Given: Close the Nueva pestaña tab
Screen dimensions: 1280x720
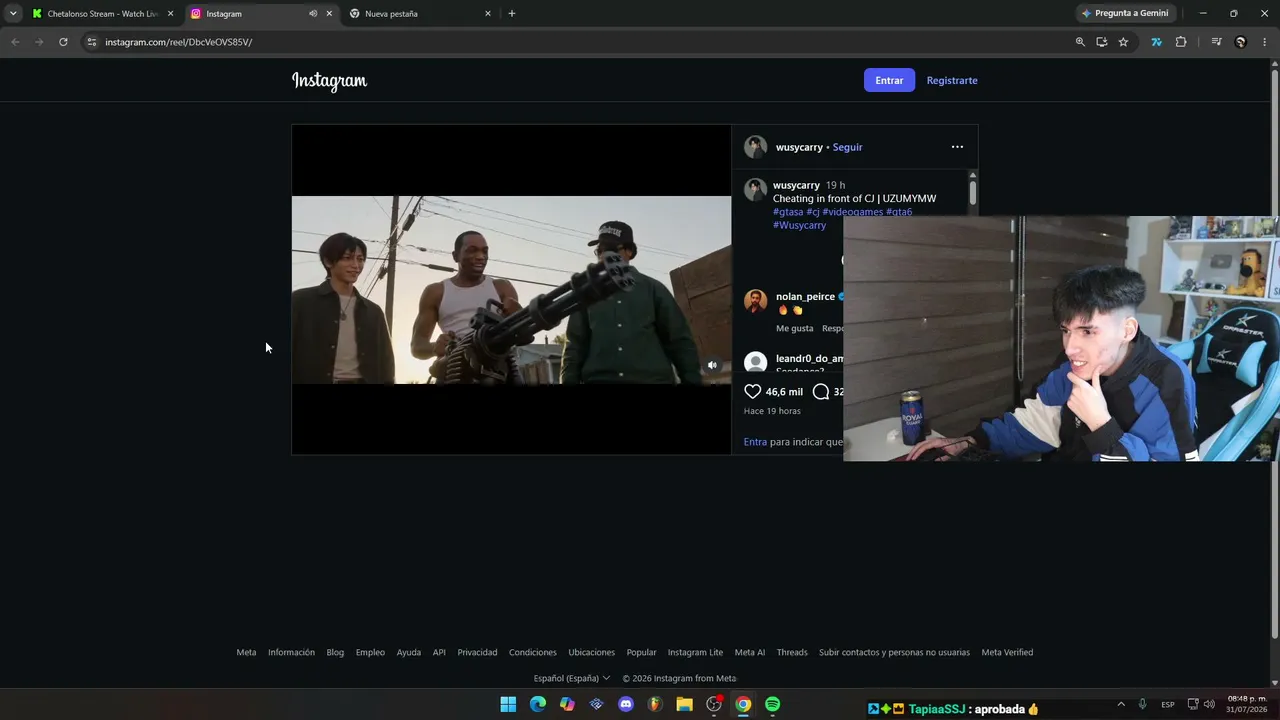Looking at the screenshot, I should point(488,14).
